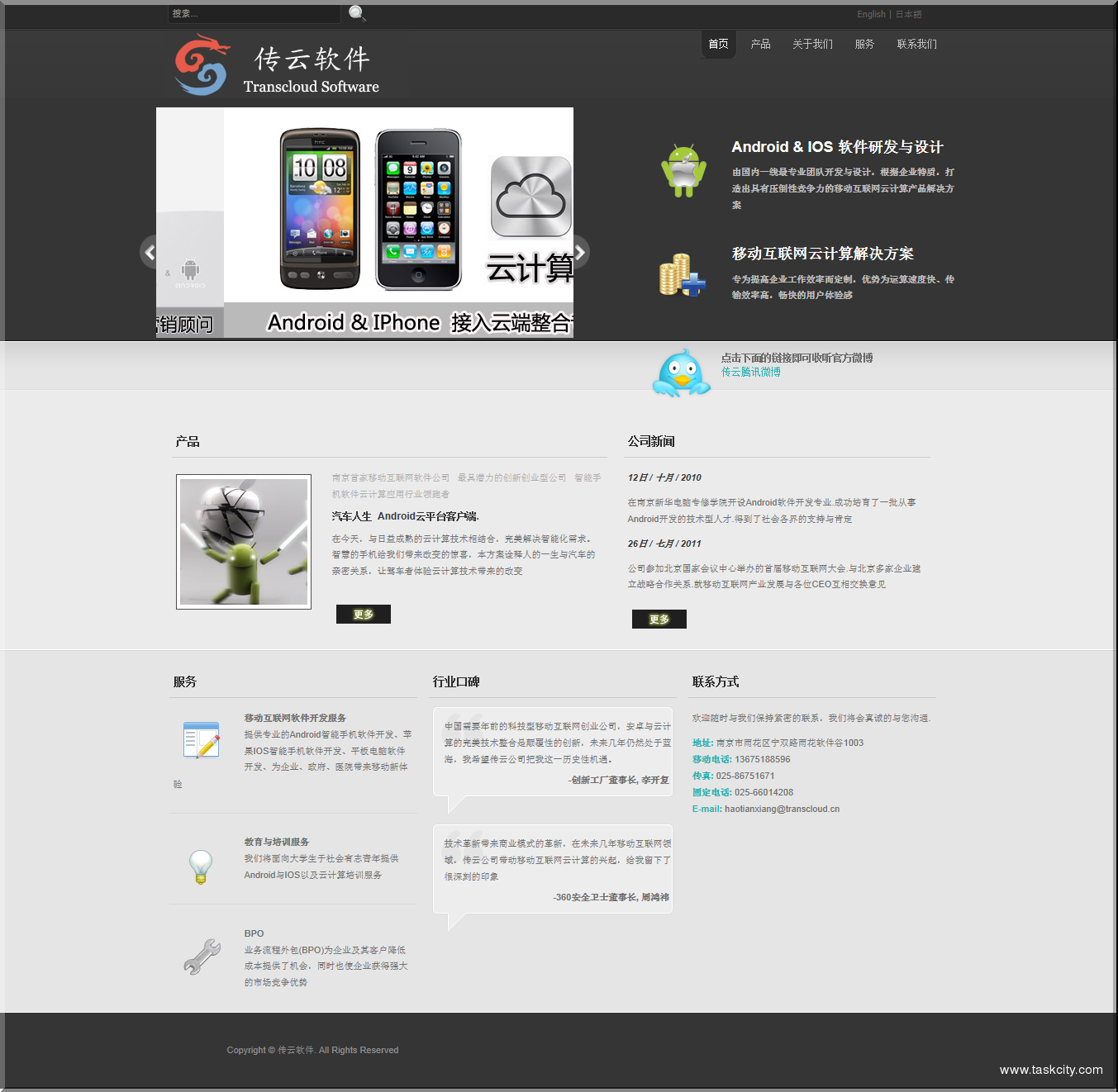Screen dimensions: 1118x1092
Task: Click the 公司新闻 section heading
Action: point(651,441)
